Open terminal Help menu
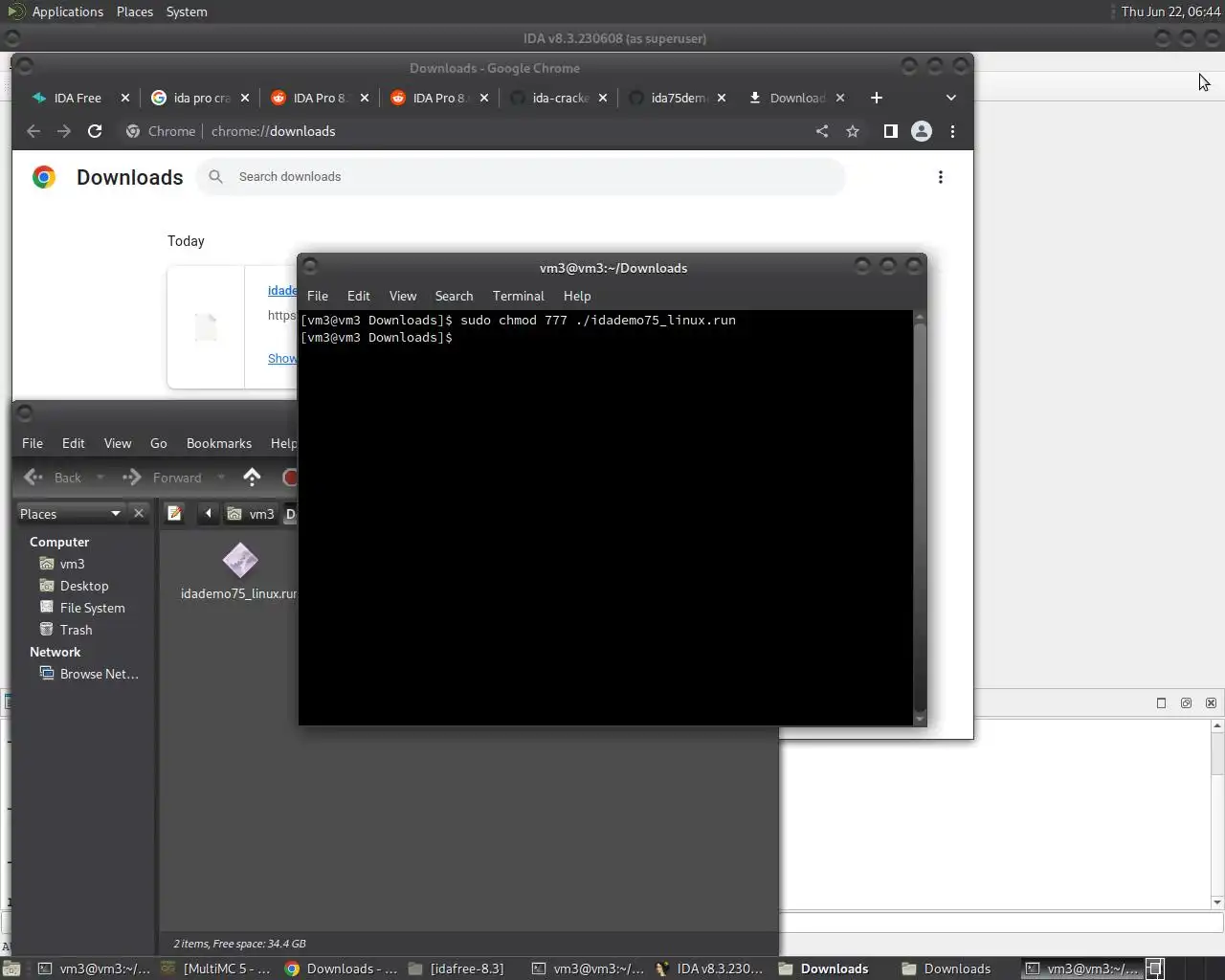 577,296
